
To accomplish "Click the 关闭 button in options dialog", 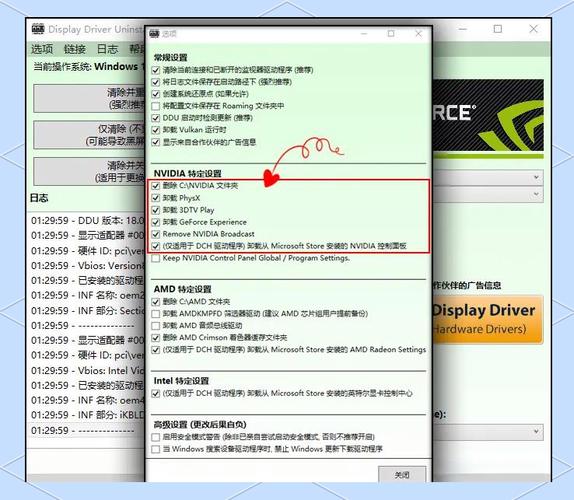I will tap(402, 475).
